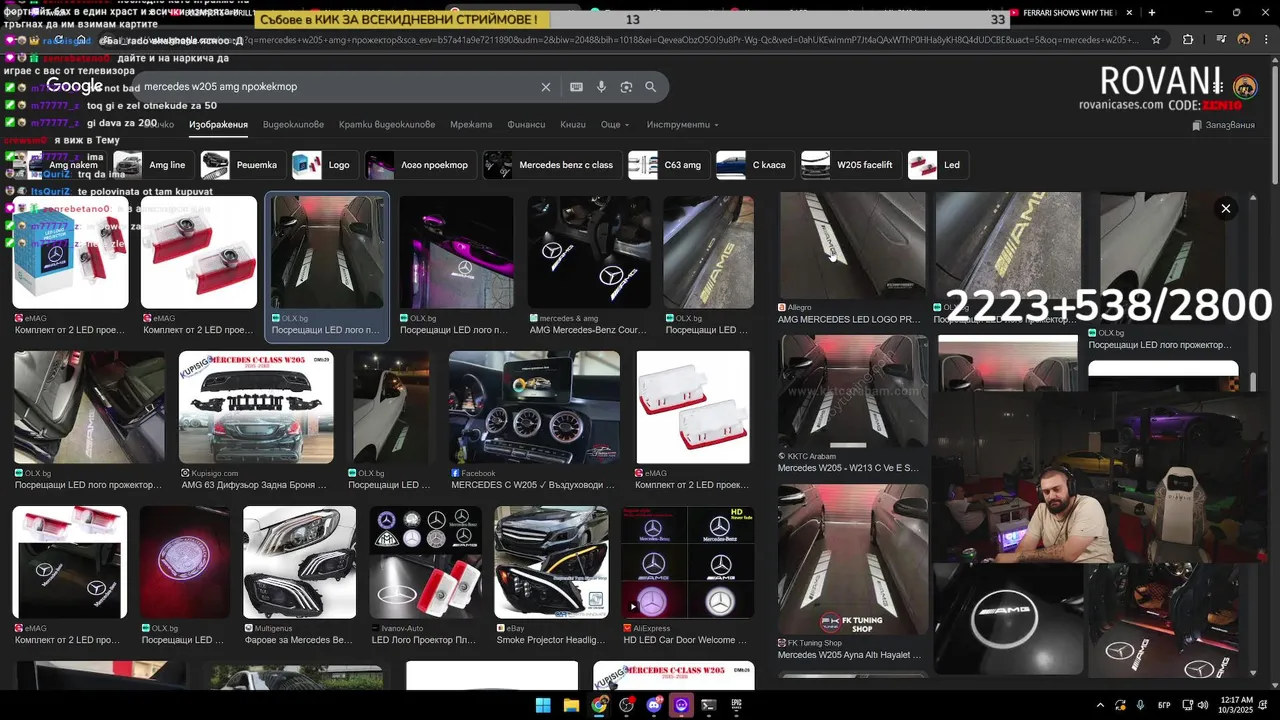Open the Финанси search tab
This screenshot has width=1280, height=720.
tap(526, 125)
